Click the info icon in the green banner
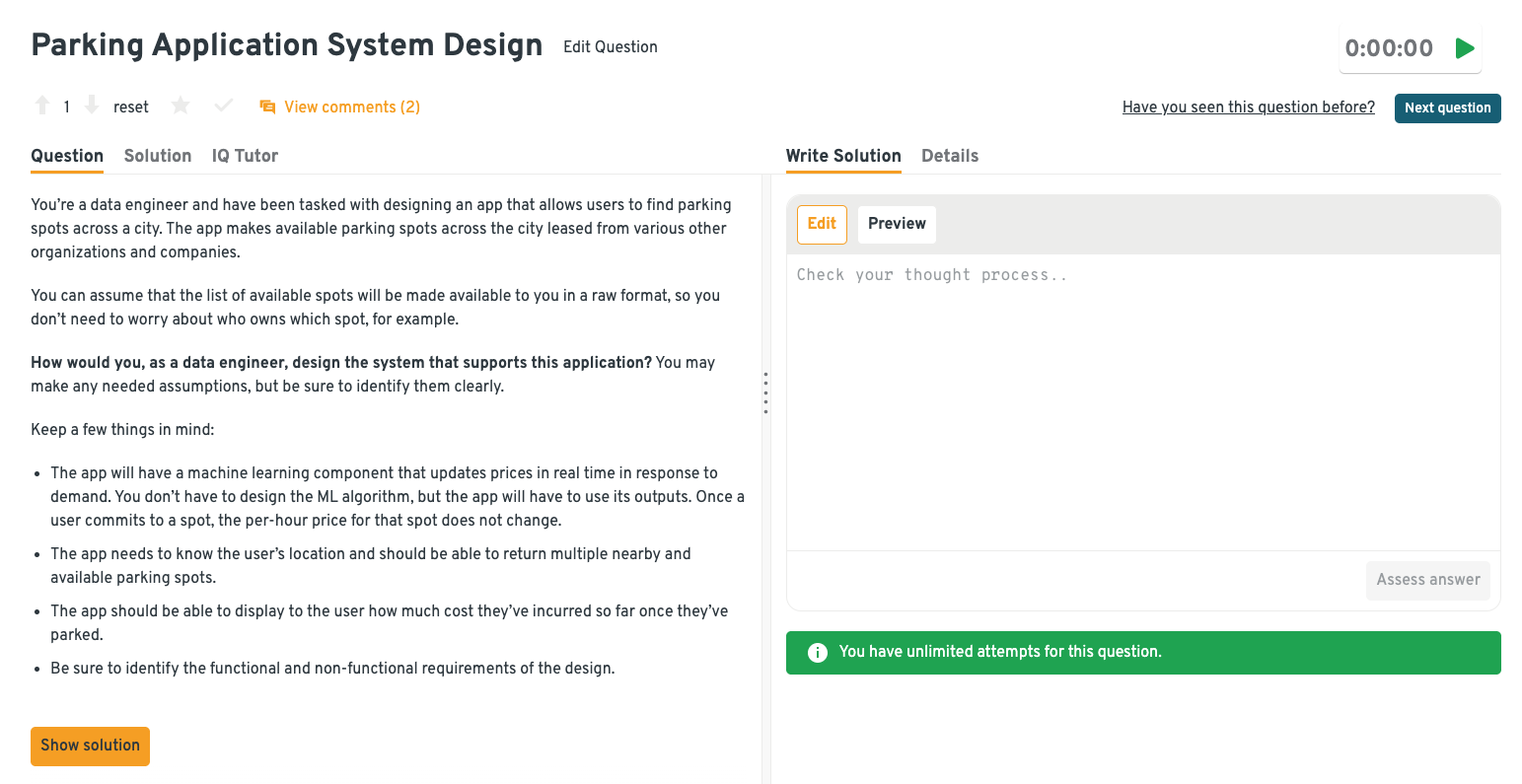Screen dimensions: 1522x784 [x=817, y=652]
